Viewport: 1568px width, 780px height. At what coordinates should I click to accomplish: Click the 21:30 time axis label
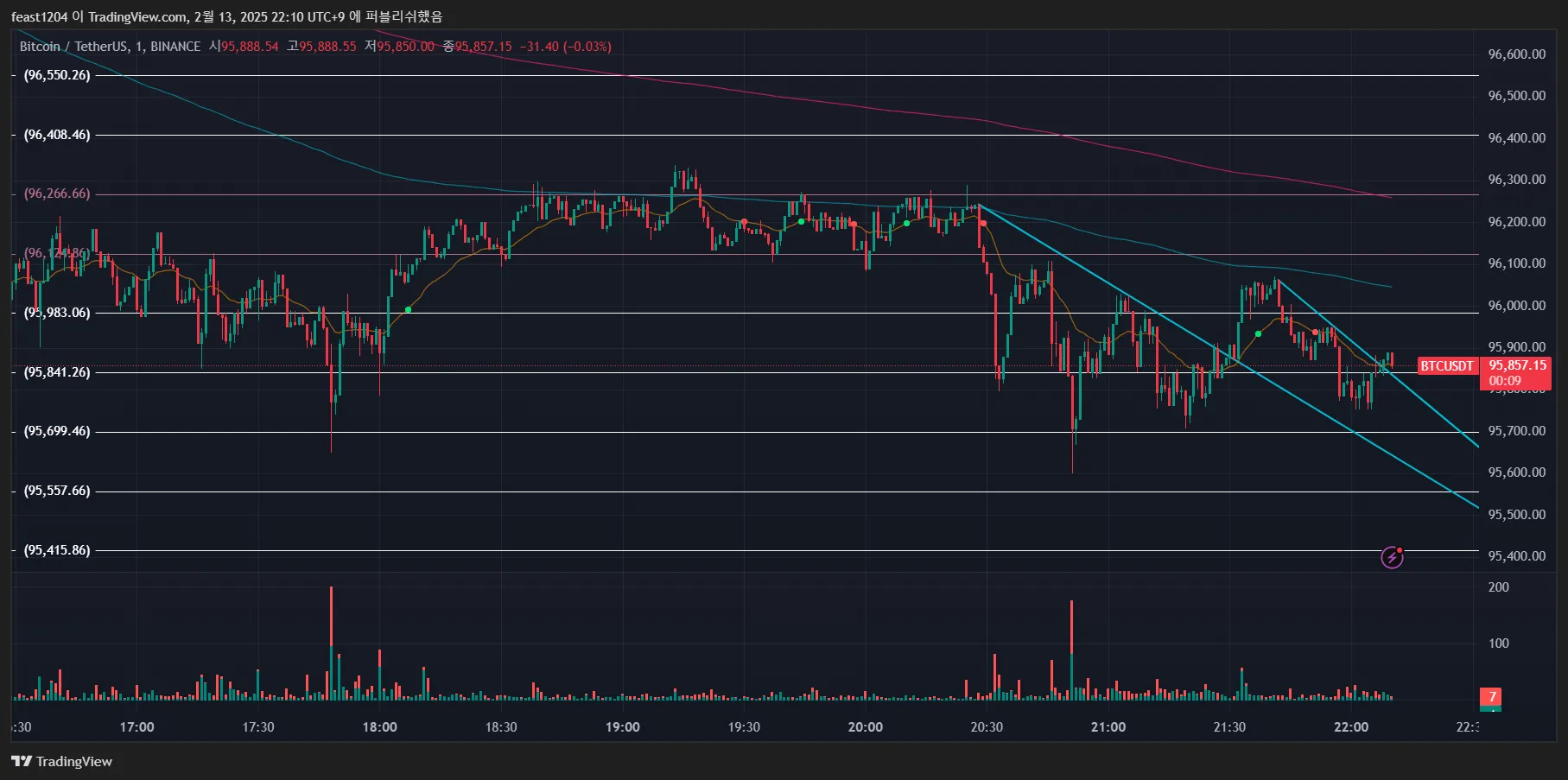[1229, 727]
